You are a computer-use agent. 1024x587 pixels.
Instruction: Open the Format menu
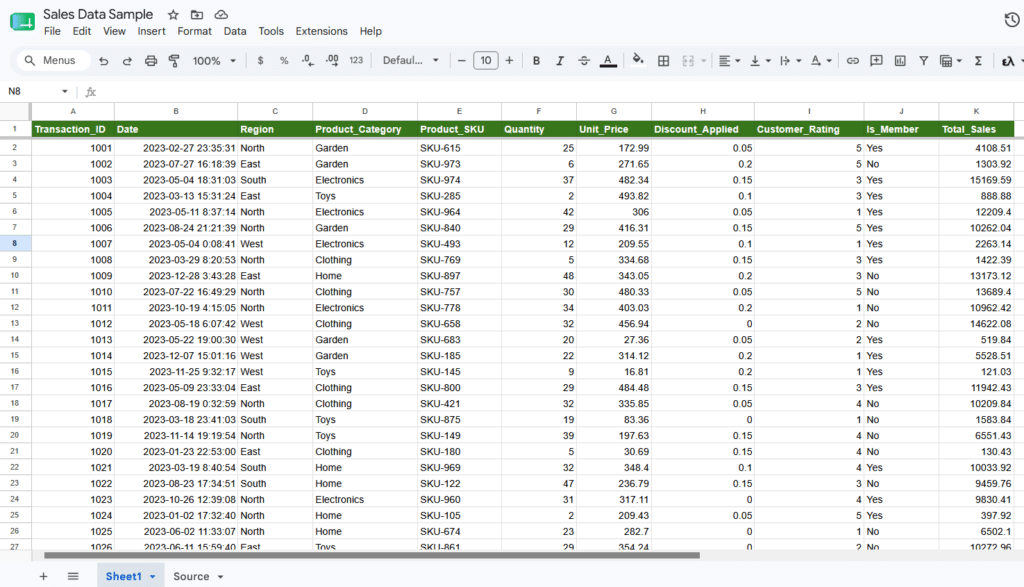click(195, 31)
